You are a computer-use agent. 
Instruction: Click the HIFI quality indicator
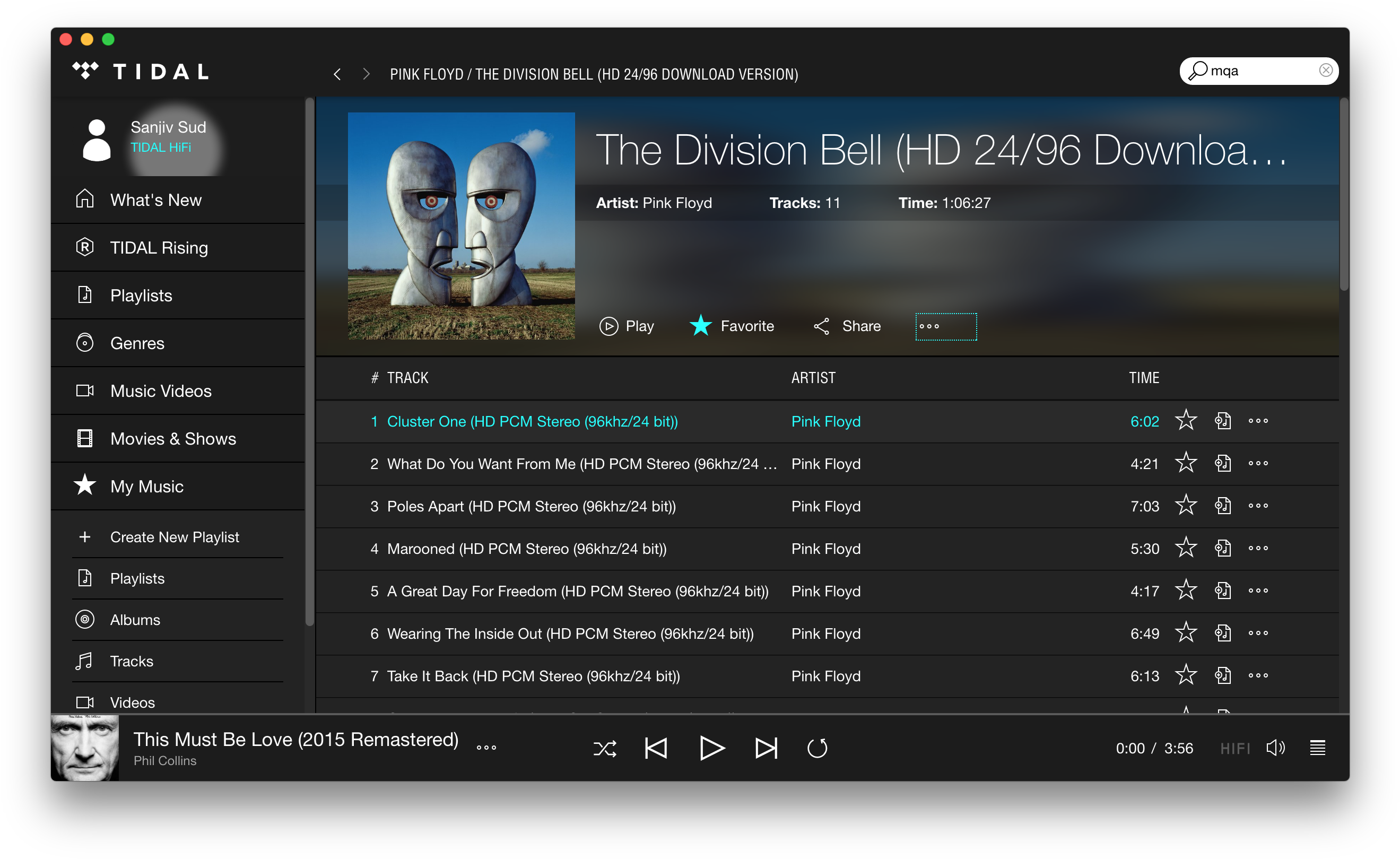(1235, 748)
